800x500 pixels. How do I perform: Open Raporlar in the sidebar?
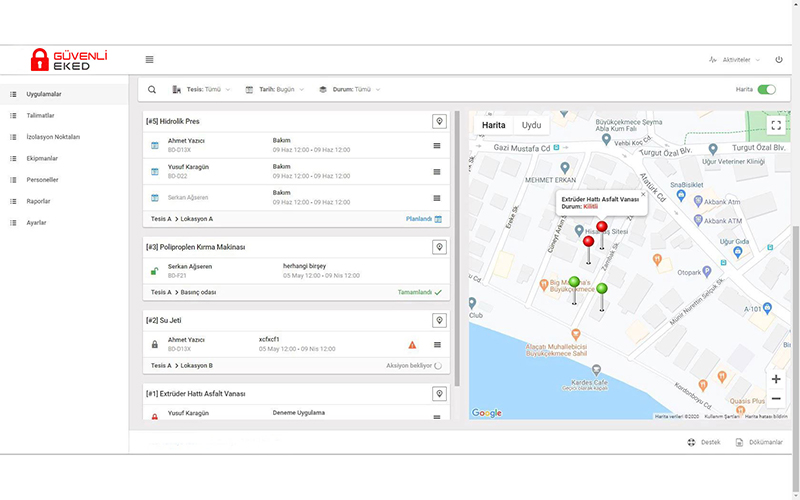(x=38, y=201)
